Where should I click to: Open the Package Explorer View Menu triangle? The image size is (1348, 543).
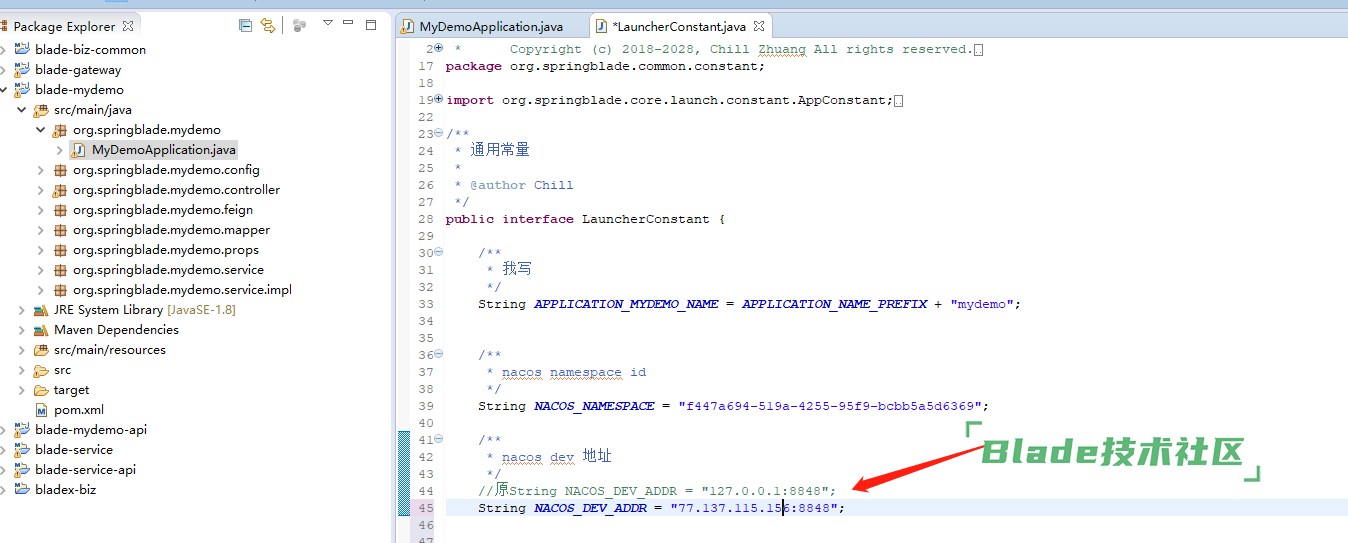tap(327, 23)
